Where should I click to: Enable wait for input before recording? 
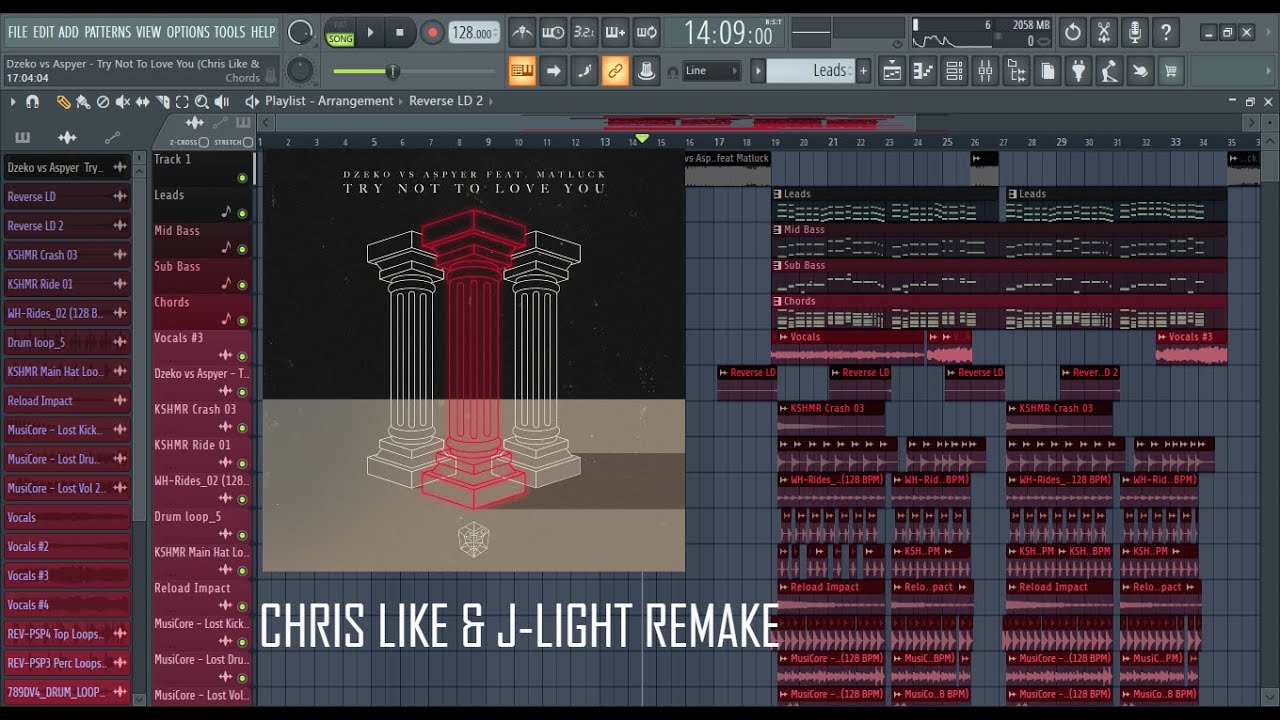click(x=553, y=33)
